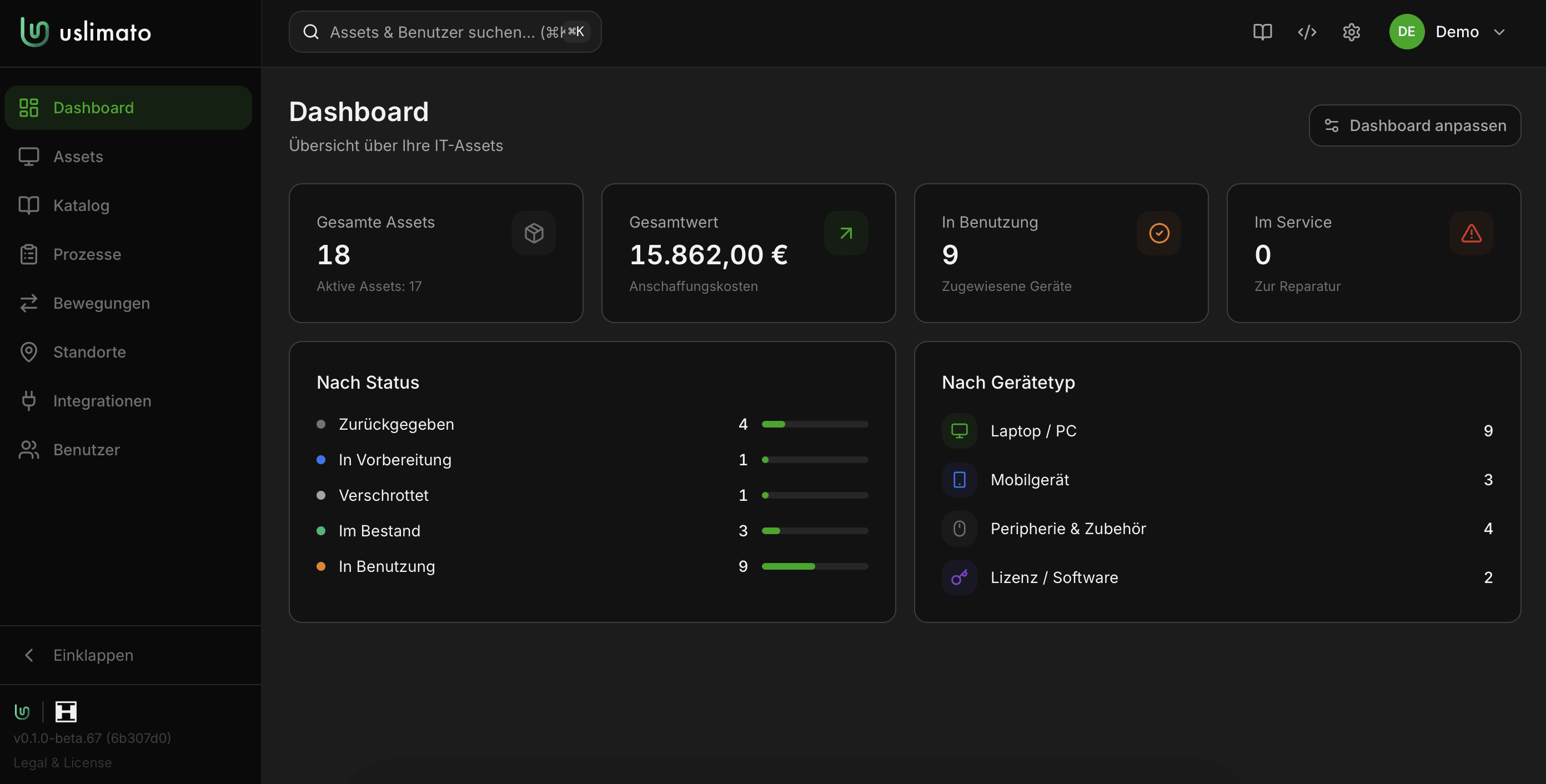Go to Benutzer in the sidebar
The height and width of the screenshot is (784, 1546).
click(128, 449)
